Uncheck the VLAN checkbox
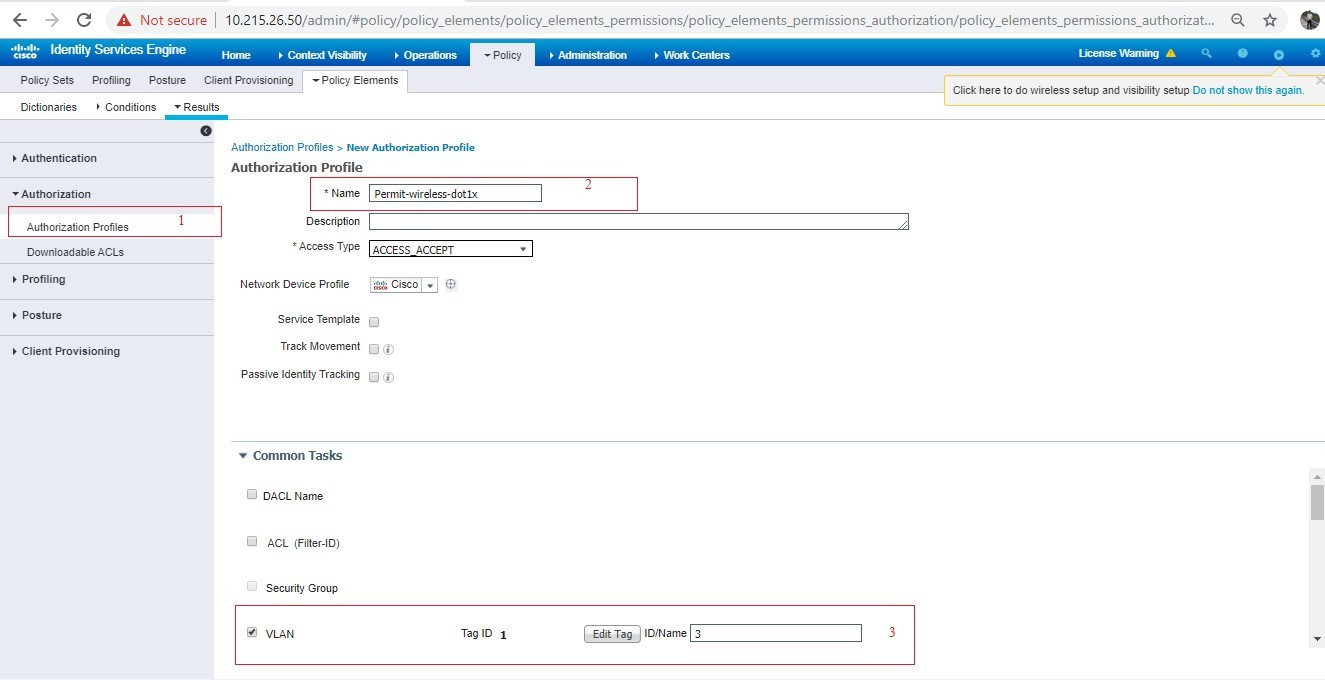Viewport: 1325px width, 680px height. point(252,632)
